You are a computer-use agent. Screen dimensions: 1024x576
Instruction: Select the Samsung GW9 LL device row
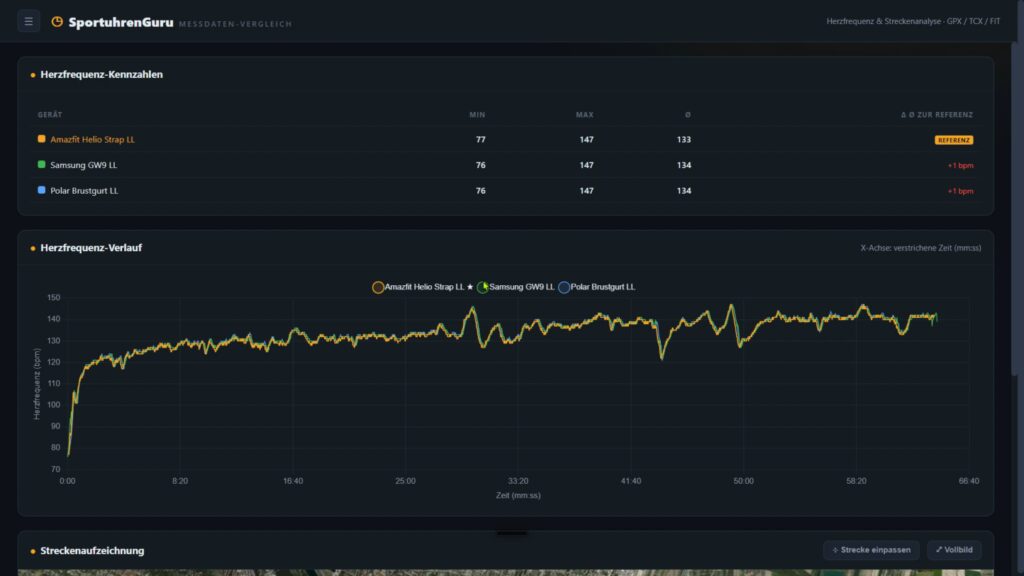[505, 165]
